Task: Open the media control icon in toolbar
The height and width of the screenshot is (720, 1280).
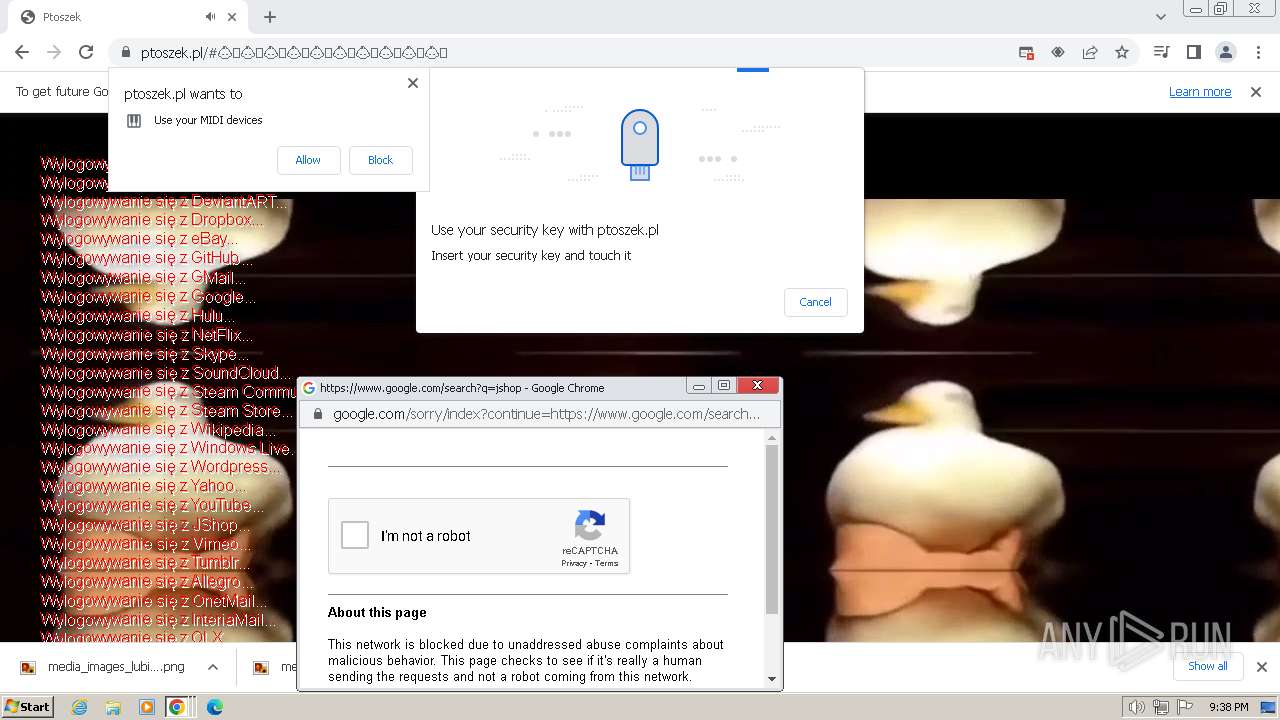Action: [x=1161, y=52]
